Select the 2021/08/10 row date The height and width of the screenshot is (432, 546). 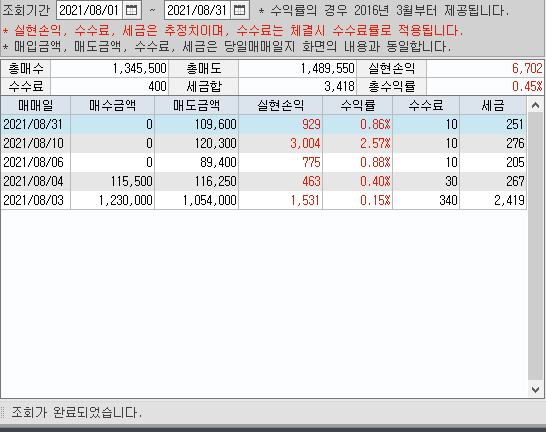tap(33, 143)
